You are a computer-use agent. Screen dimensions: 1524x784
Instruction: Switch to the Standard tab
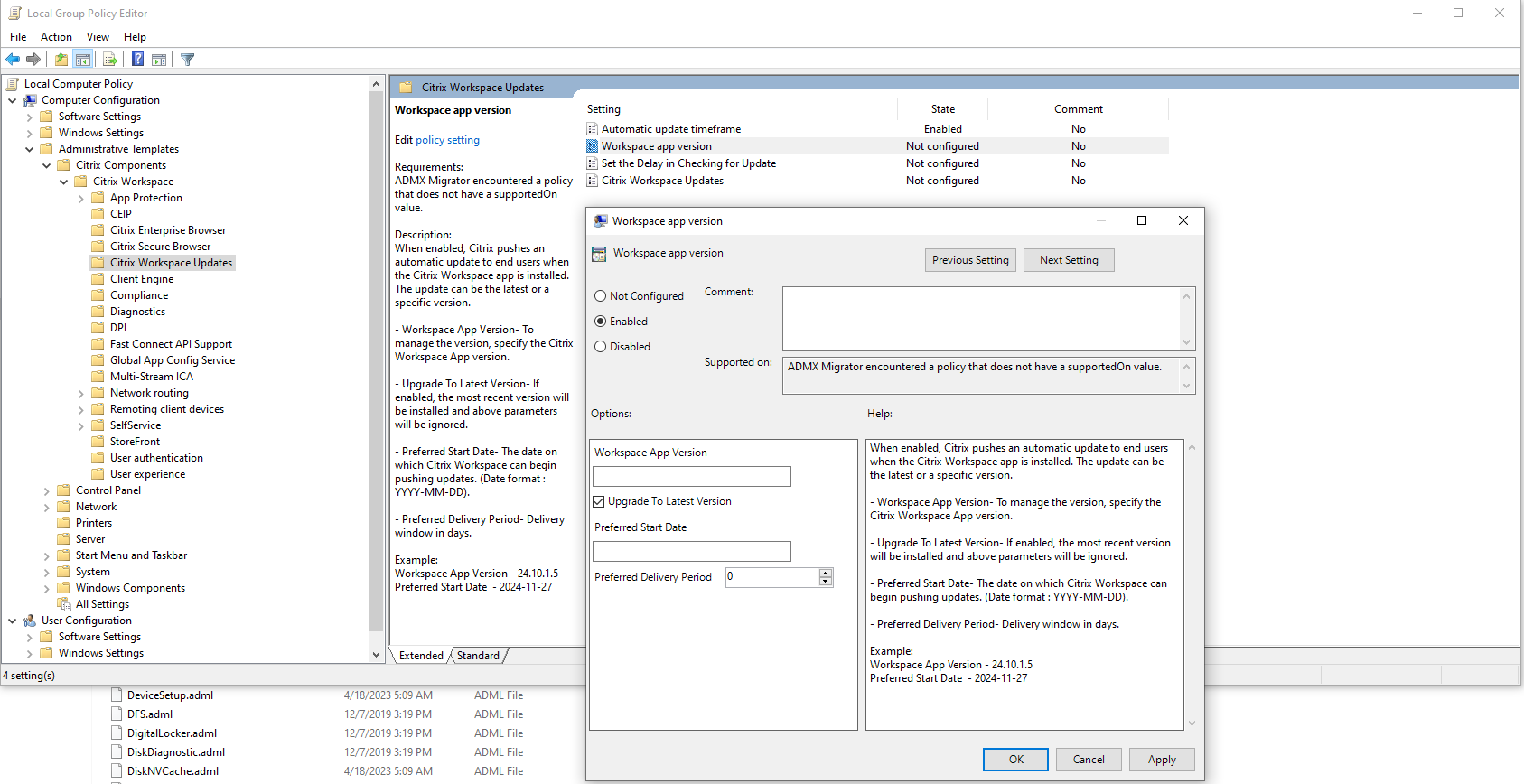(x=478, y=656)
